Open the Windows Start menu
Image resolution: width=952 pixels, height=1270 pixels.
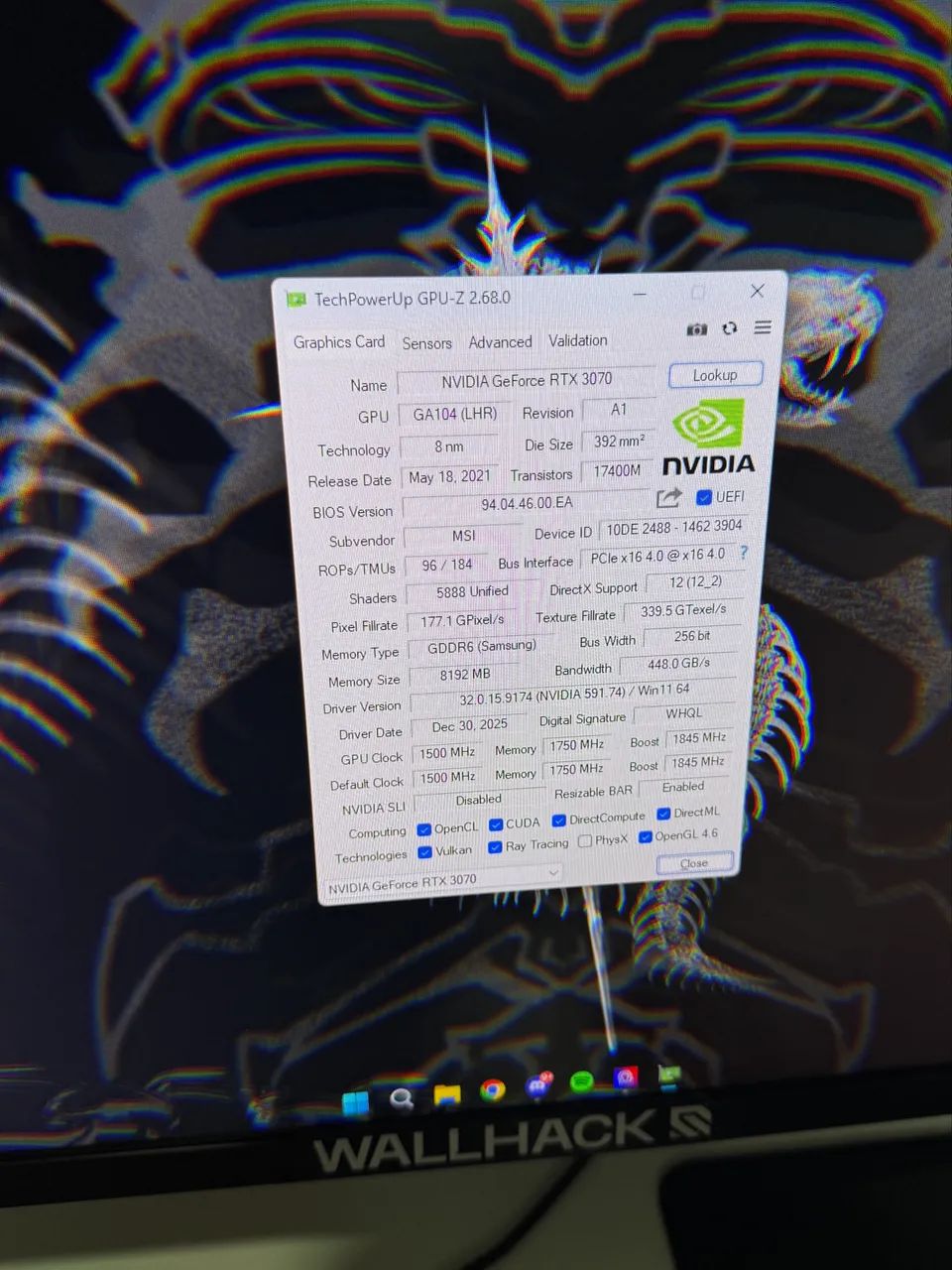355,1103
